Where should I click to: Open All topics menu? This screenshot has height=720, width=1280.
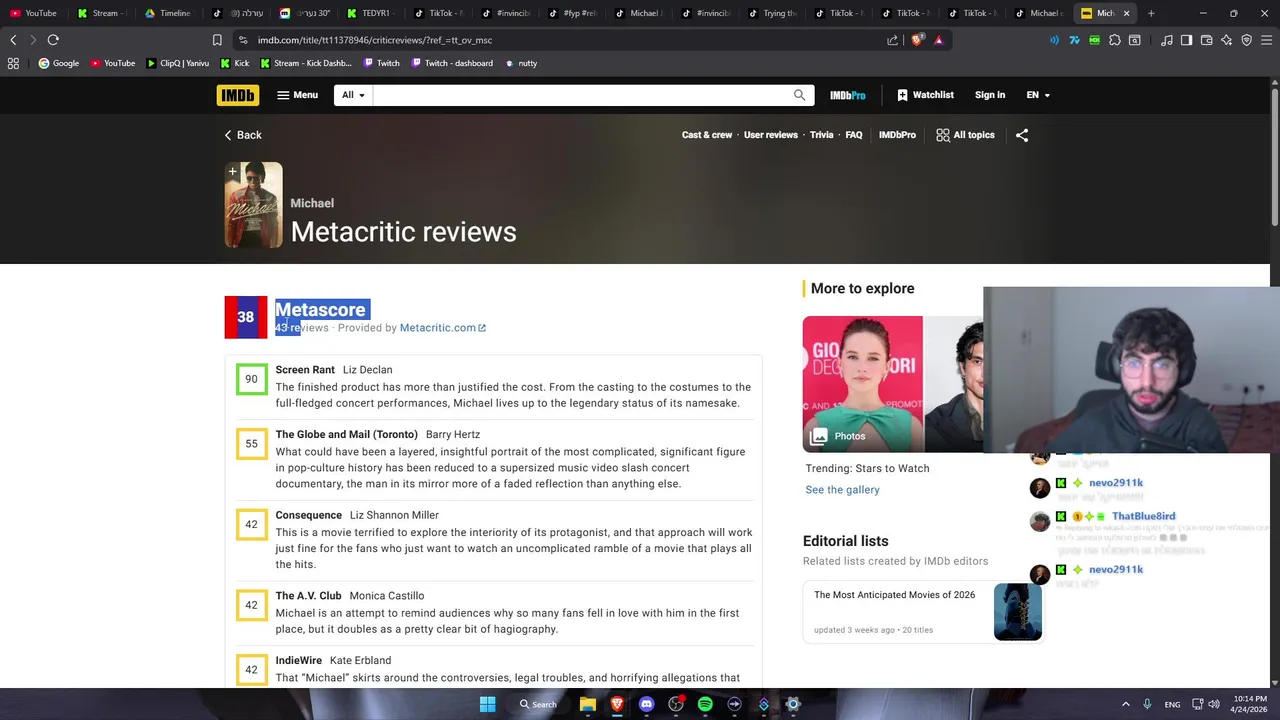[x=965, y=135]
